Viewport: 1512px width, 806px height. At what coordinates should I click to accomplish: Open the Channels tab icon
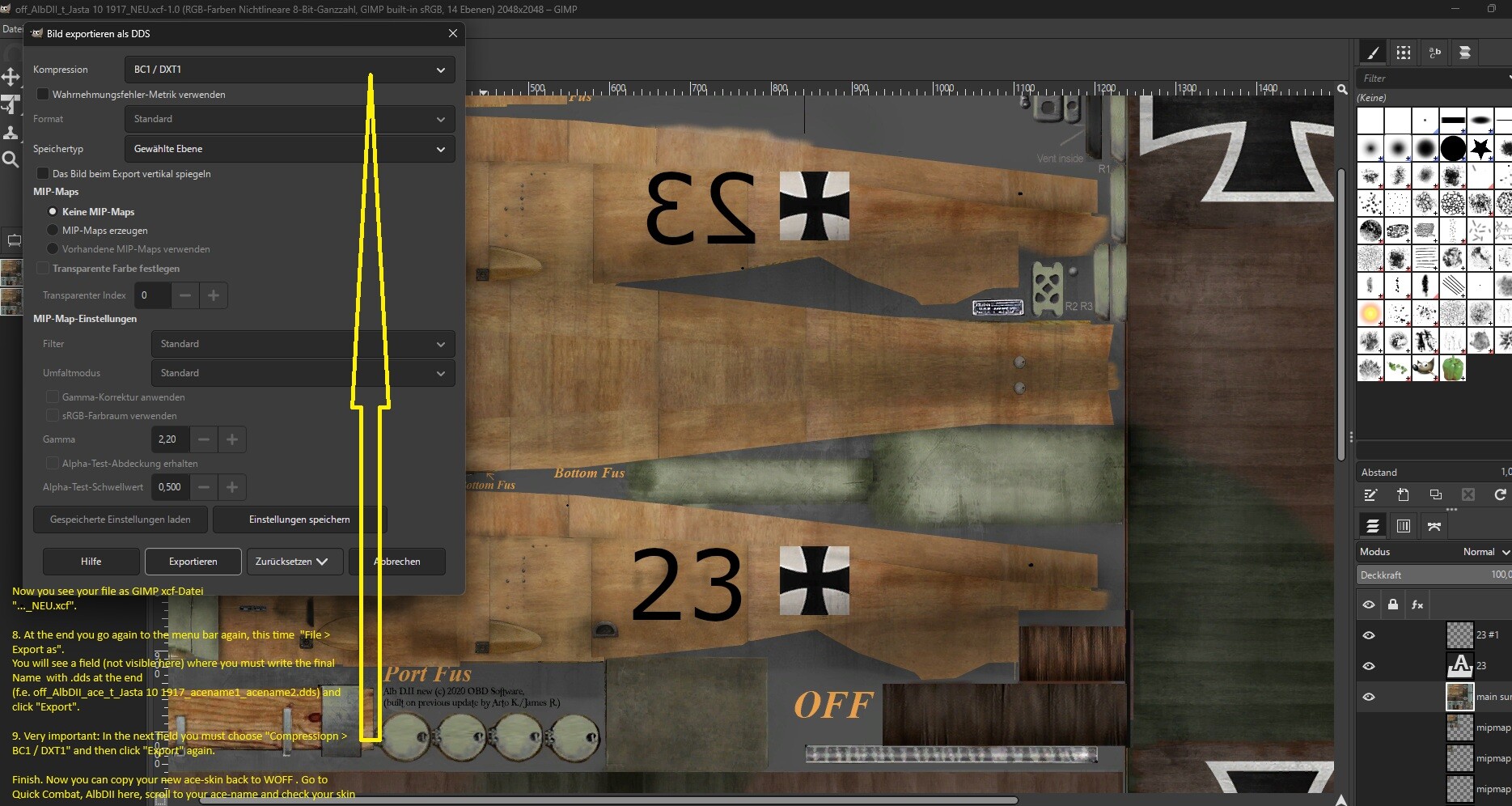(x=1404, y=526)
